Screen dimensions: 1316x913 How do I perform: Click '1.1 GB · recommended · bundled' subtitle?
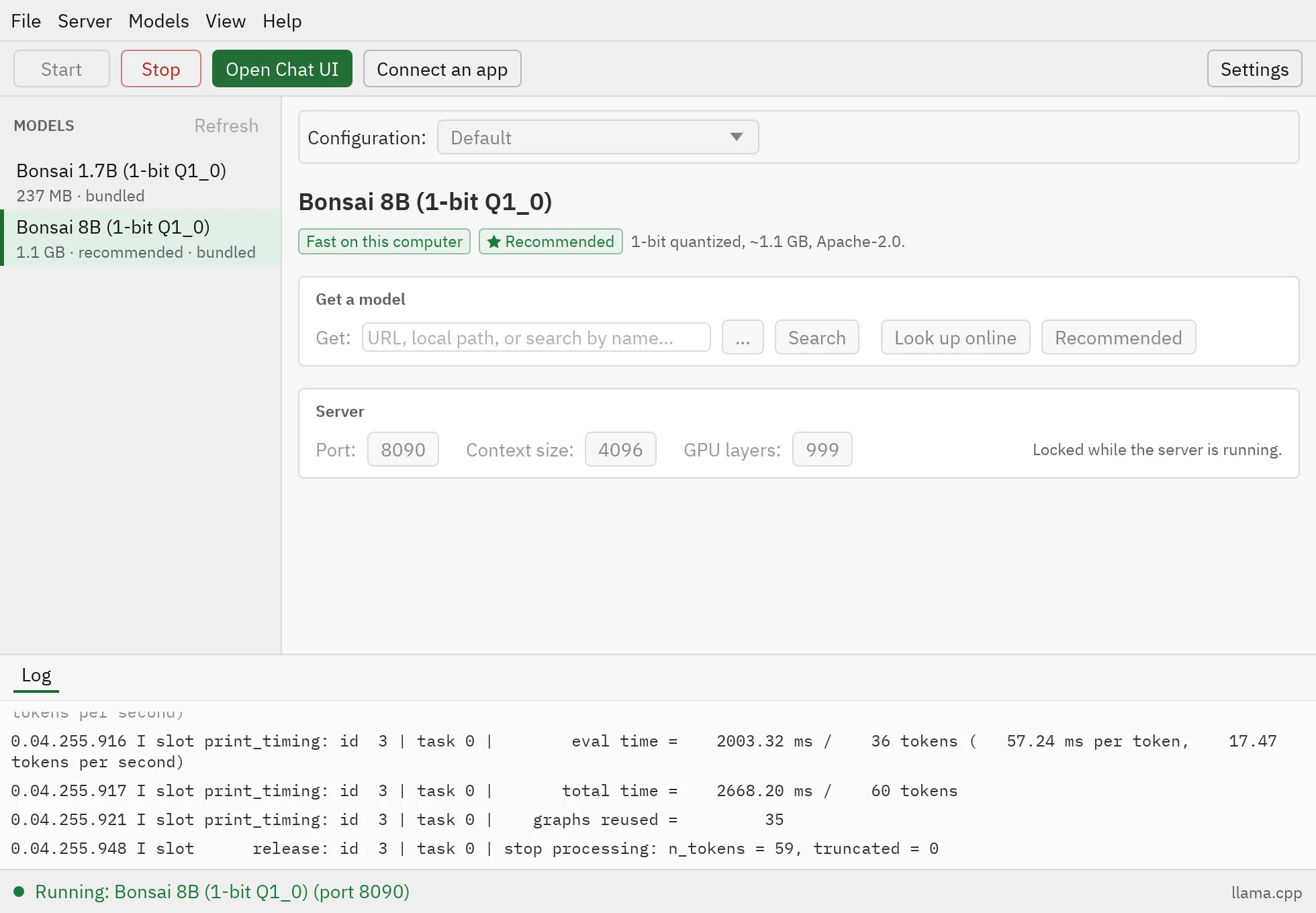[x=136, y=252]
